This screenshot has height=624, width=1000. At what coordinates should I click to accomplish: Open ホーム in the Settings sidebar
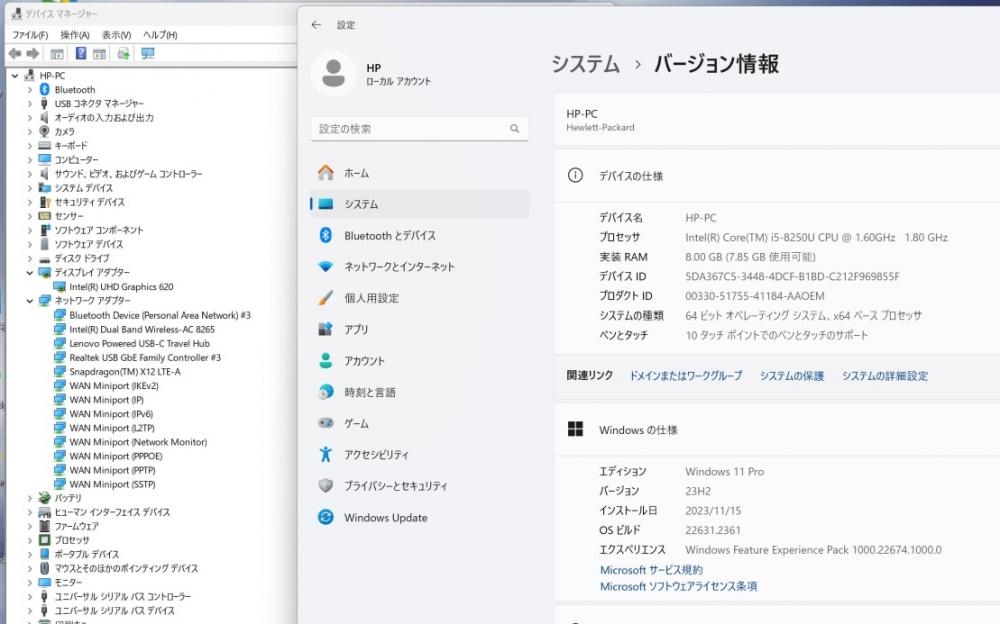click(420, 173)
